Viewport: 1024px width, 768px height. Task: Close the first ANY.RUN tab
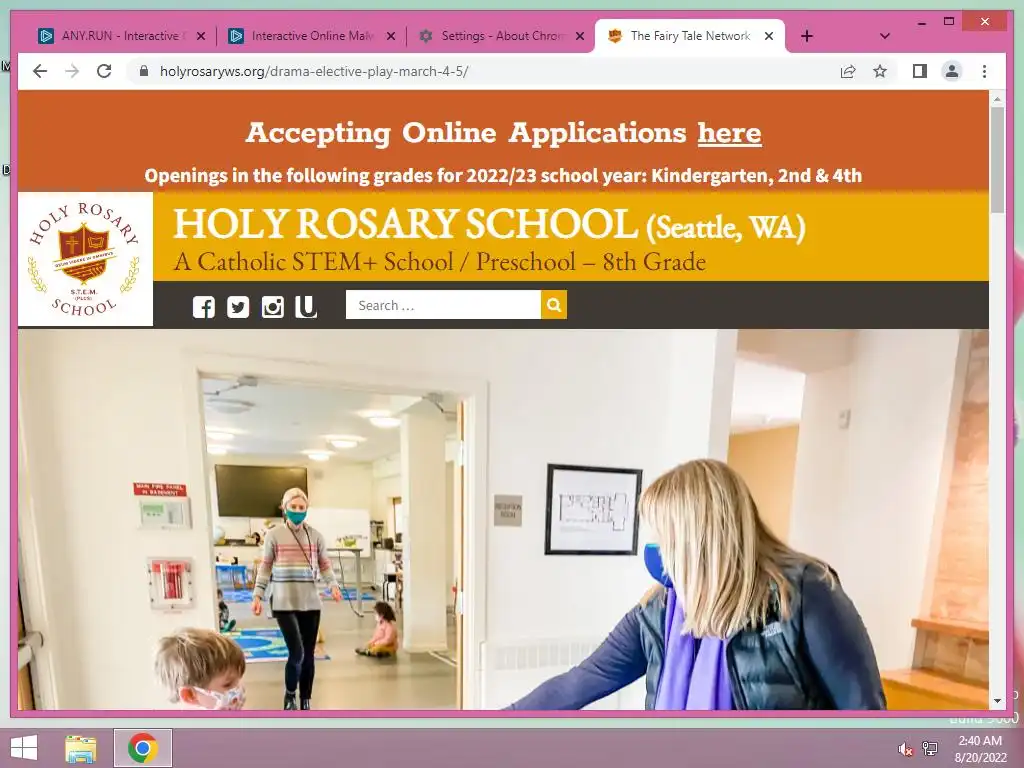(201, 36)
